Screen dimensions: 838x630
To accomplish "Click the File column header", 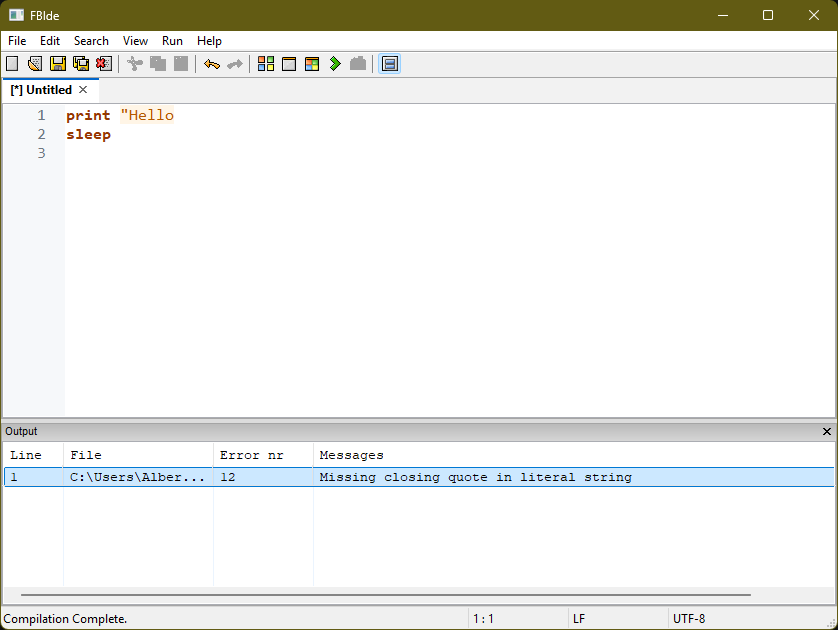I will tap(138, 455).
